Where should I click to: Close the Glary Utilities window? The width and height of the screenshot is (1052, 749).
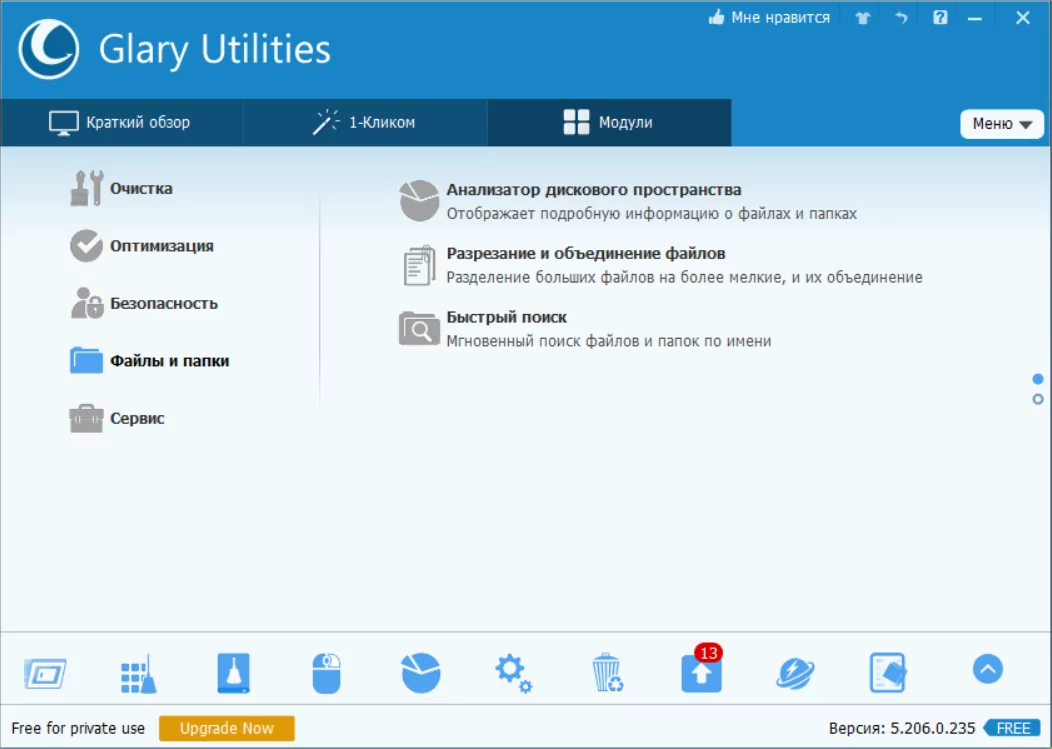1022,18
